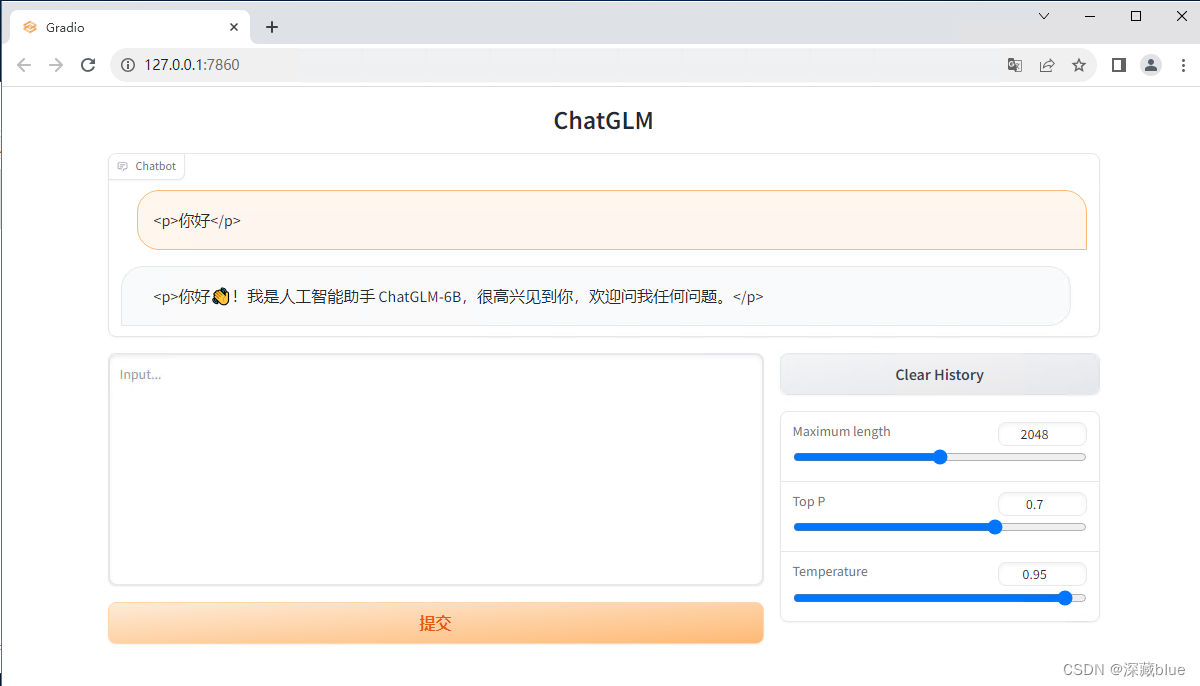Click the Temperature label

tap(830, 572)
